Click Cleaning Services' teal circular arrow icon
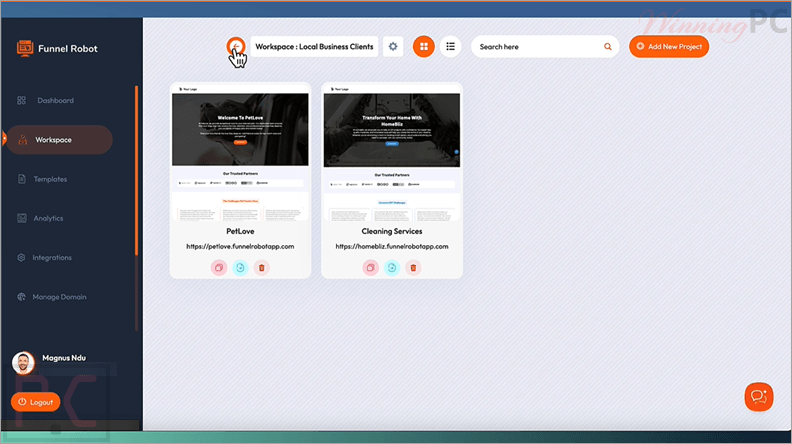This screenshot has height=444, width=792. [392, 268]
